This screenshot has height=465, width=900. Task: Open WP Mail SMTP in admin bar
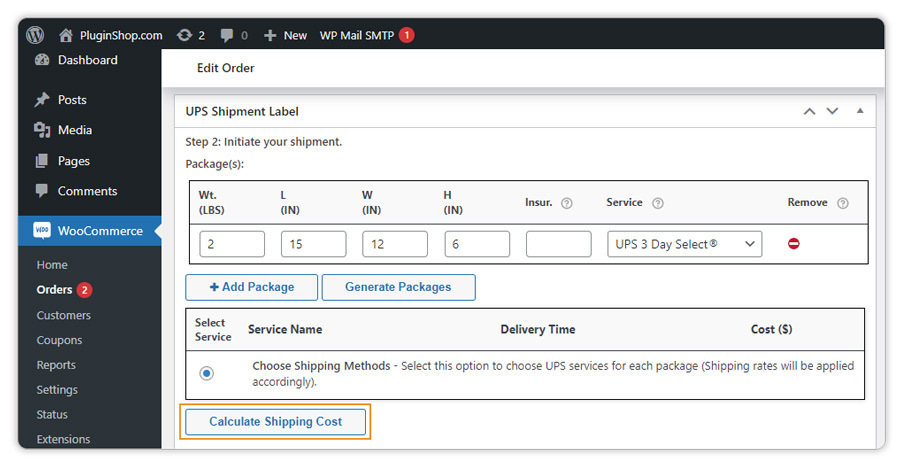[x=358, y=35]
